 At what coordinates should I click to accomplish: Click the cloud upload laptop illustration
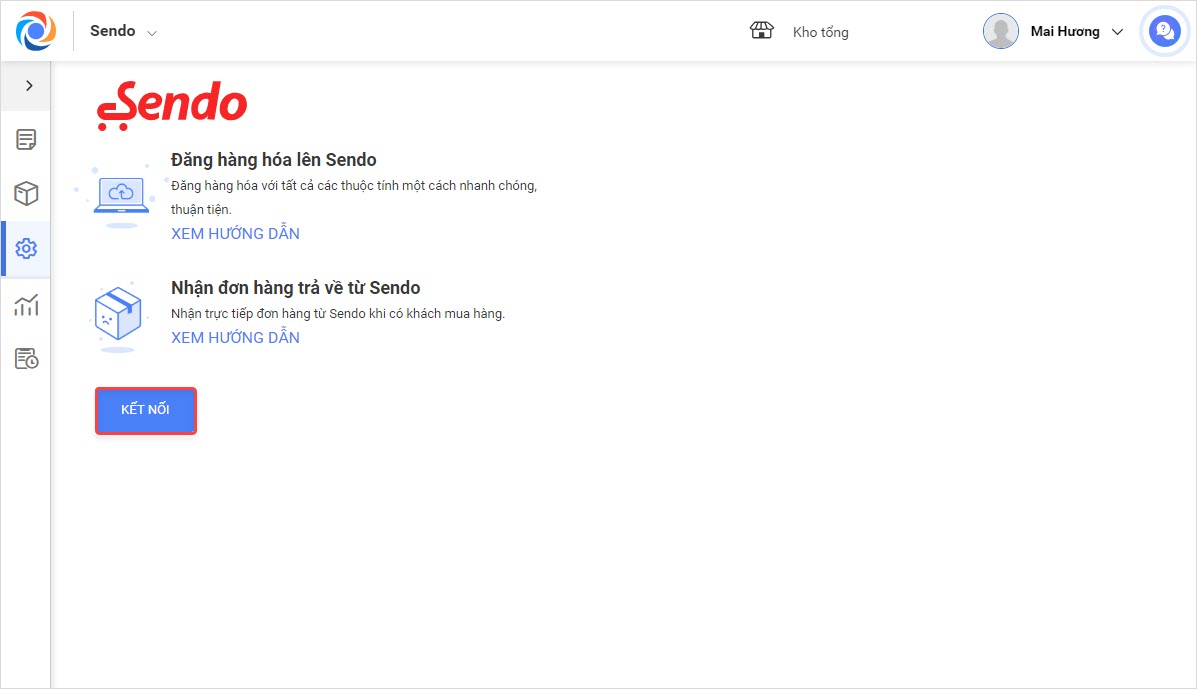click(x=120, y=195)
